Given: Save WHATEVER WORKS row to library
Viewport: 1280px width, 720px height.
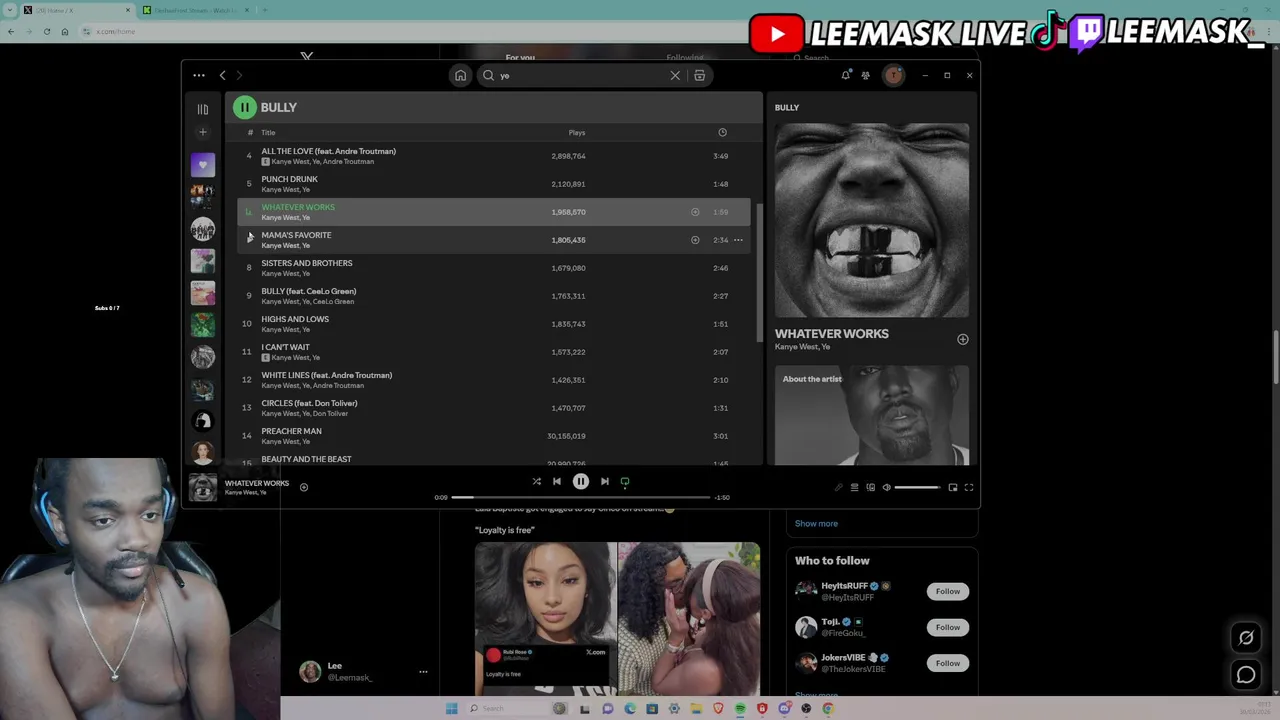Looking at the screenshot, I should click(695, 212).
